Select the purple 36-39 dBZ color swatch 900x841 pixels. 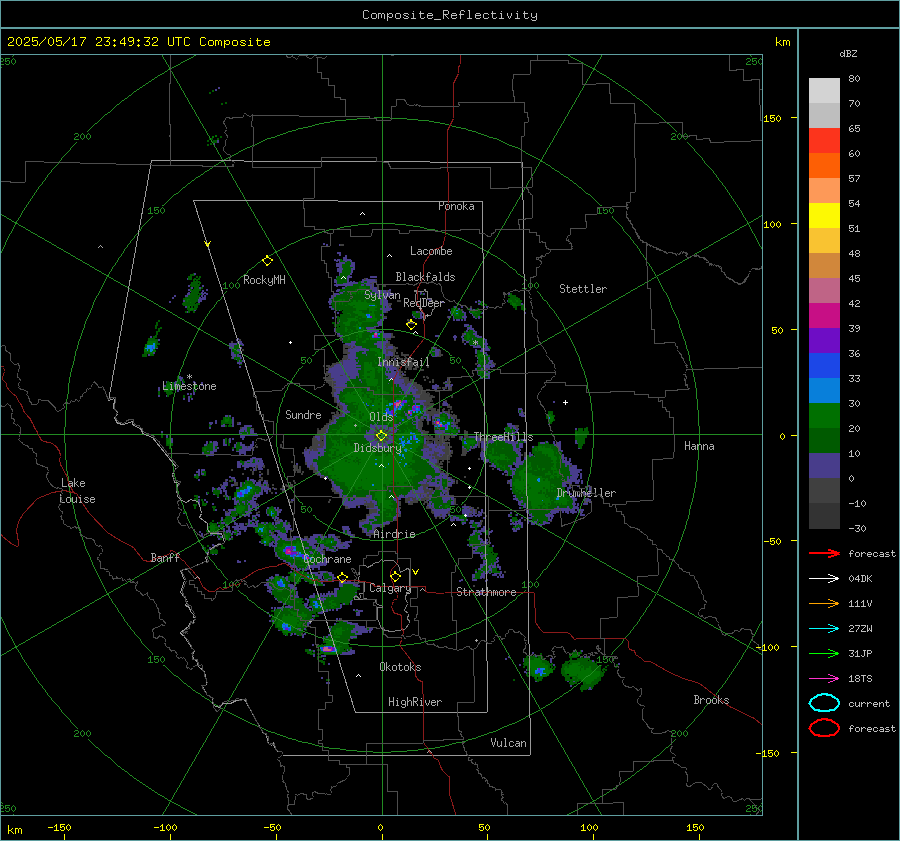coord(824,341)
